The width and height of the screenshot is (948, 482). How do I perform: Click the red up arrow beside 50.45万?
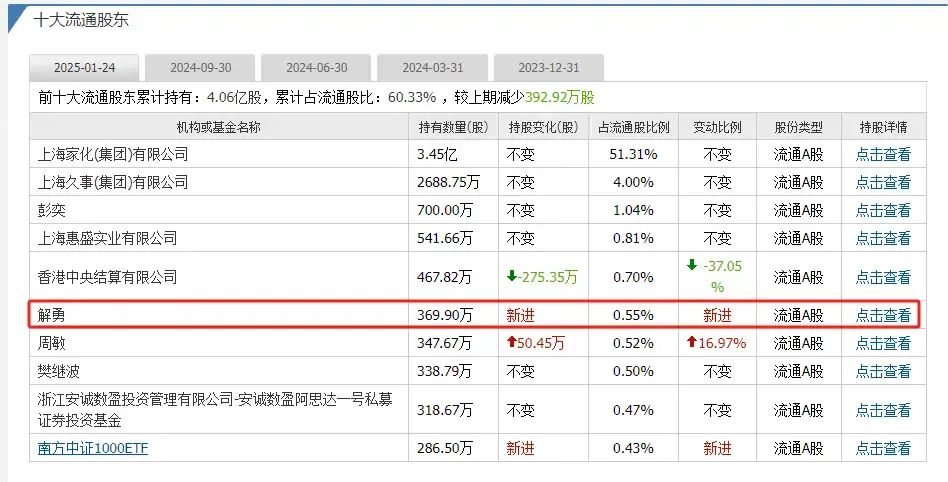point(511,342)
